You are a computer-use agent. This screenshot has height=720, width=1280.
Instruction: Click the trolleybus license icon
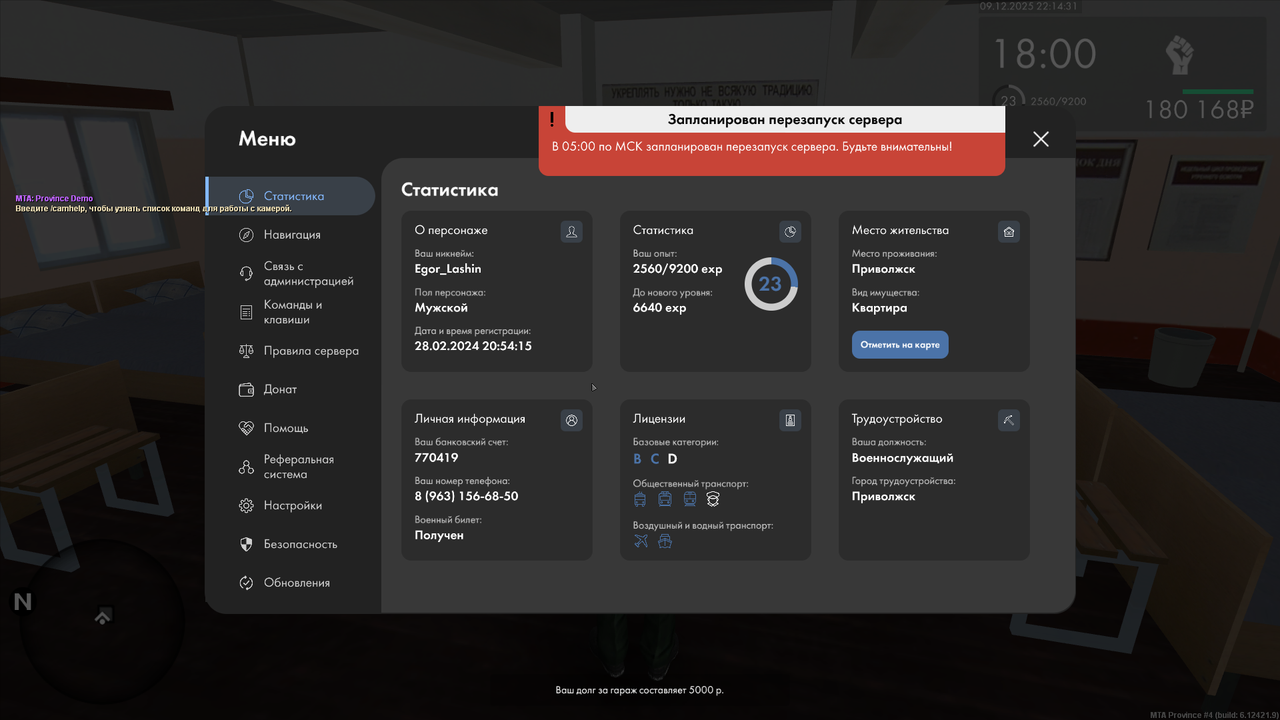pos(641,499)
